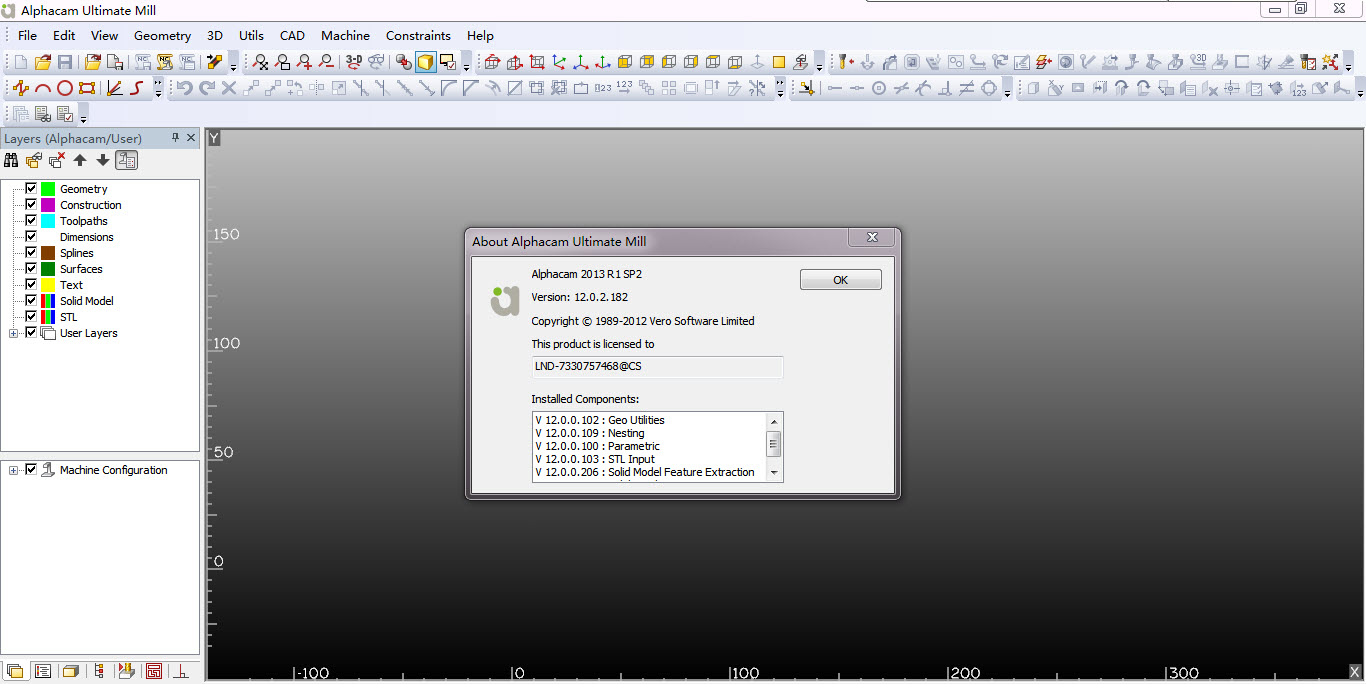Toggle the Surfaces layer checkbox
The image size is (1366, 684).
click(x=31, y=268)
